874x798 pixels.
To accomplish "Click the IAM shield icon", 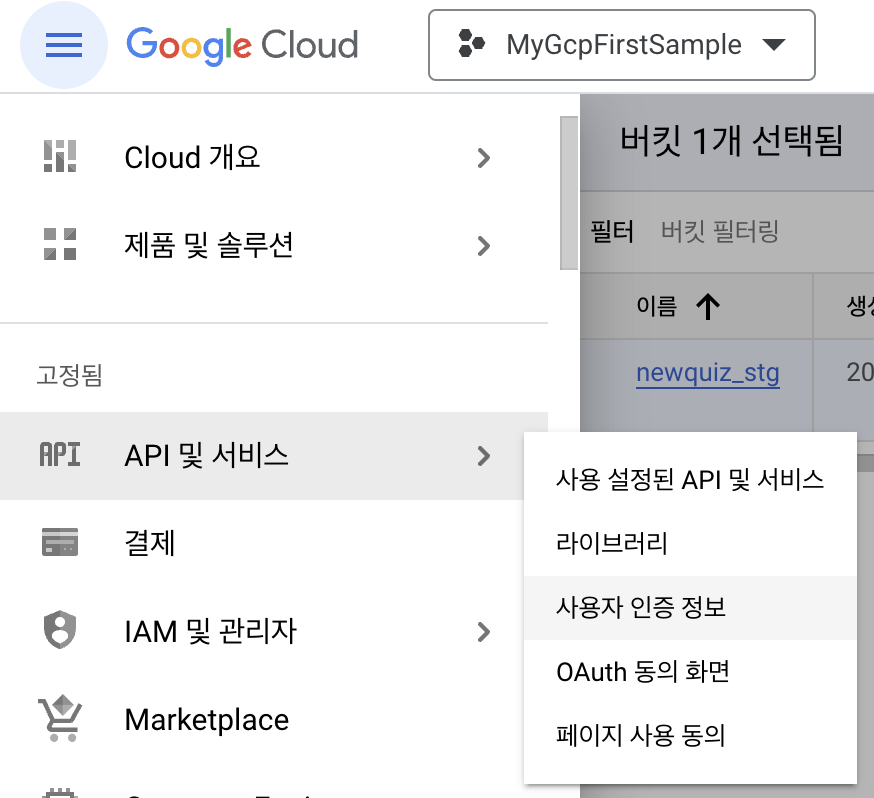I will [x=60, y=630].
